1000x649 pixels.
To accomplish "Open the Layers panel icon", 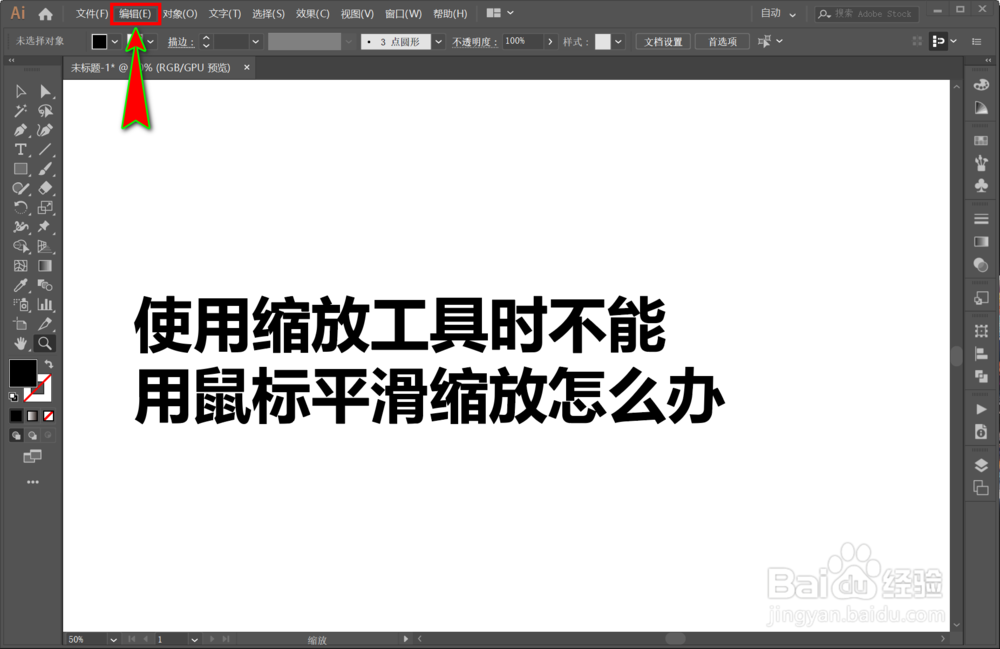I will click(981, 465).
